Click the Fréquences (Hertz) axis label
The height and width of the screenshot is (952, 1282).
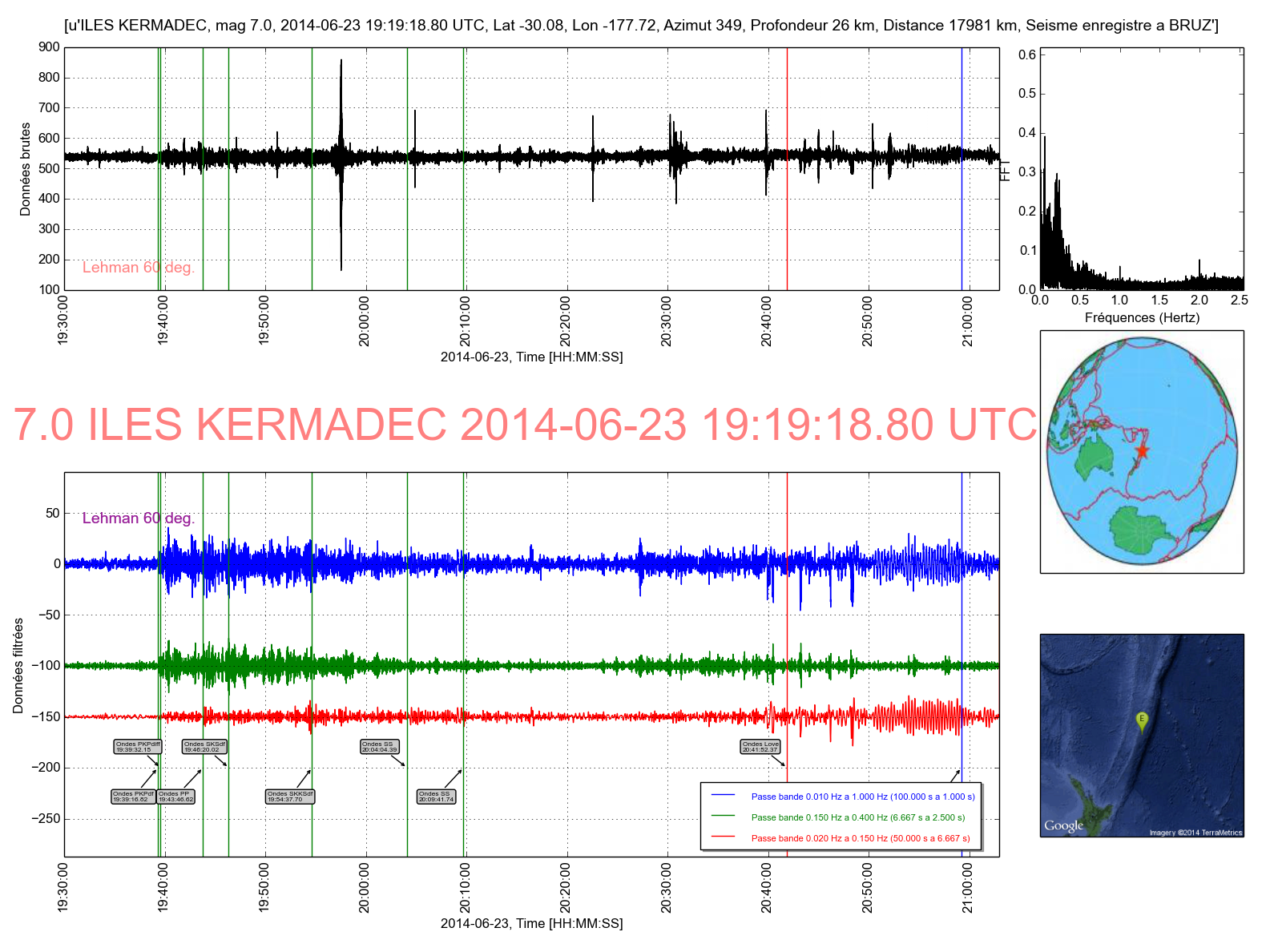click(1142, 317)
